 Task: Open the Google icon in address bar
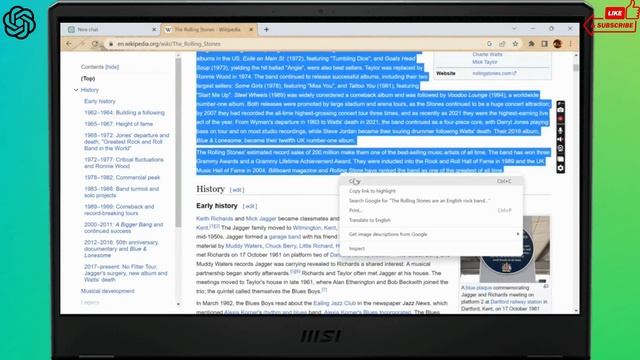pyautogui.click(x=489, y=44)
